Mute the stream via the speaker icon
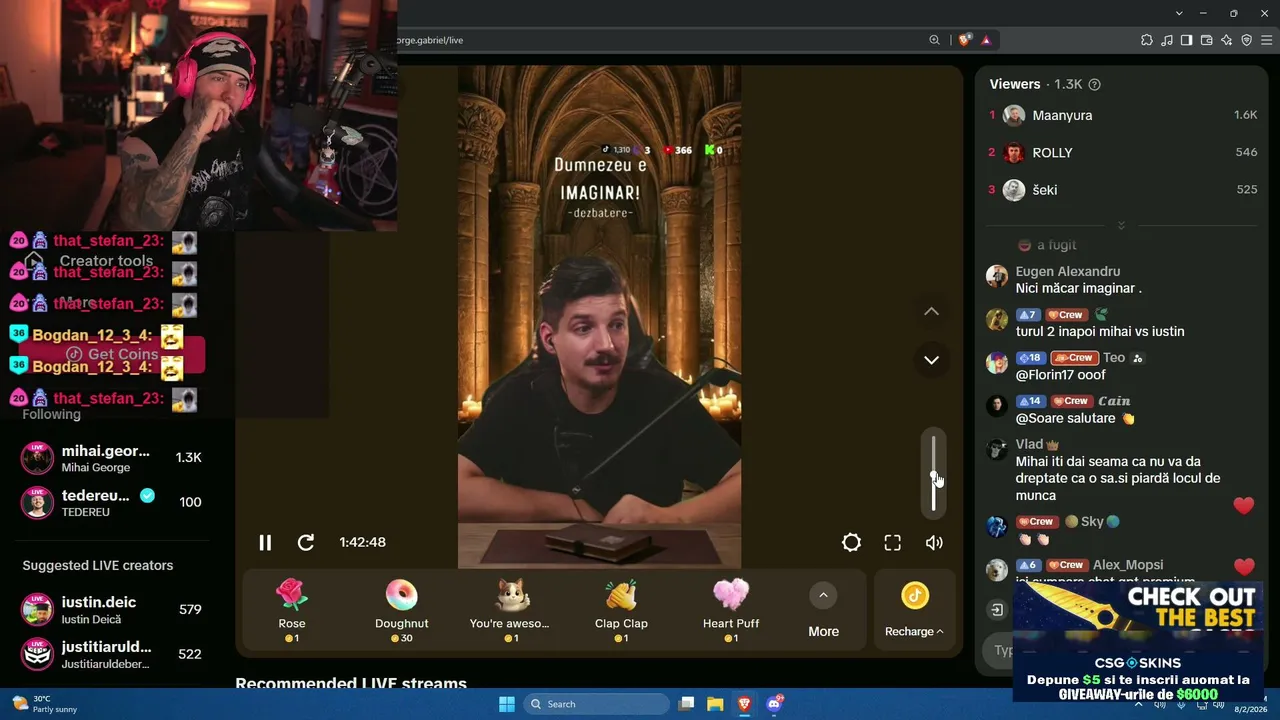 click(934, 542)
